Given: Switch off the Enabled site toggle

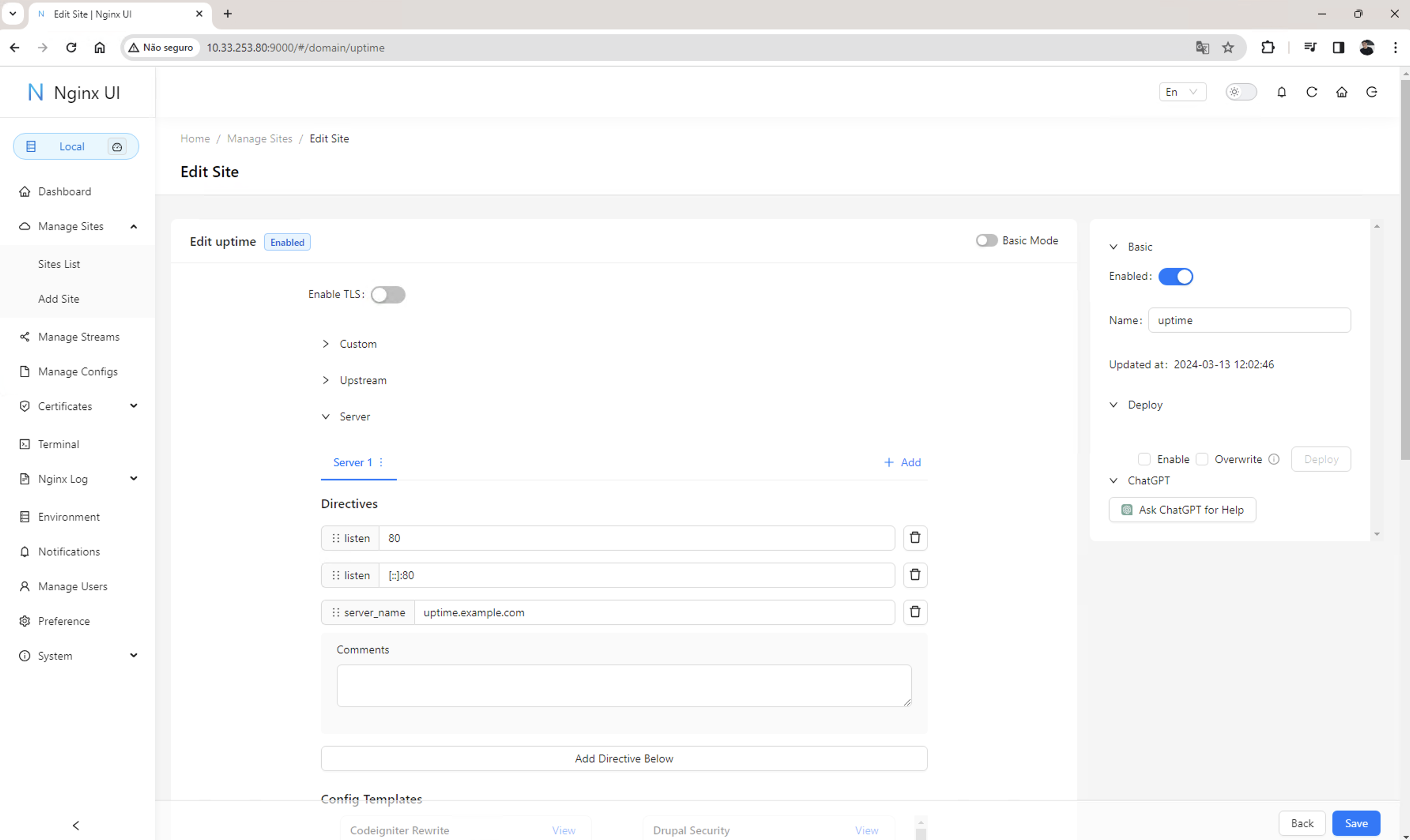Looking at the screenshot, I should click(x=1176, y=277).
